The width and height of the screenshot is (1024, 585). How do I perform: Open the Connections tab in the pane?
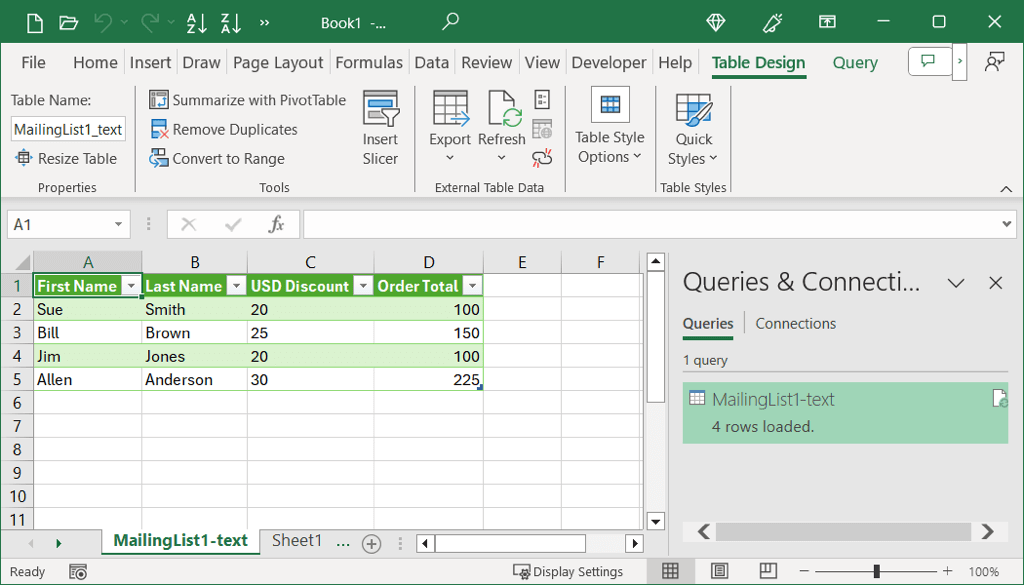point(795,323)
